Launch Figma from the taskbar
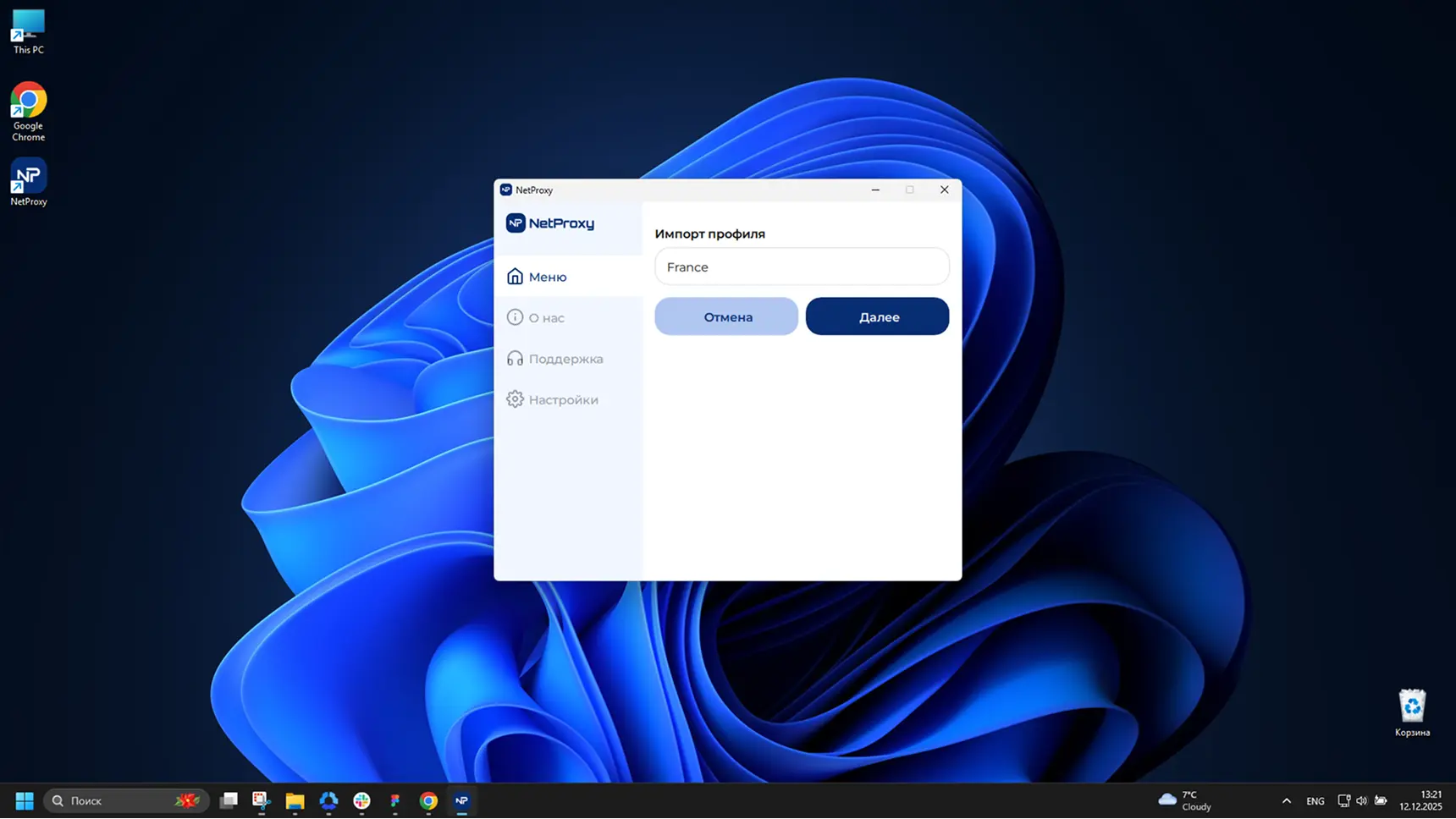Image resolution: width=1456 pixels, height=819 pixels. point(394,800)
